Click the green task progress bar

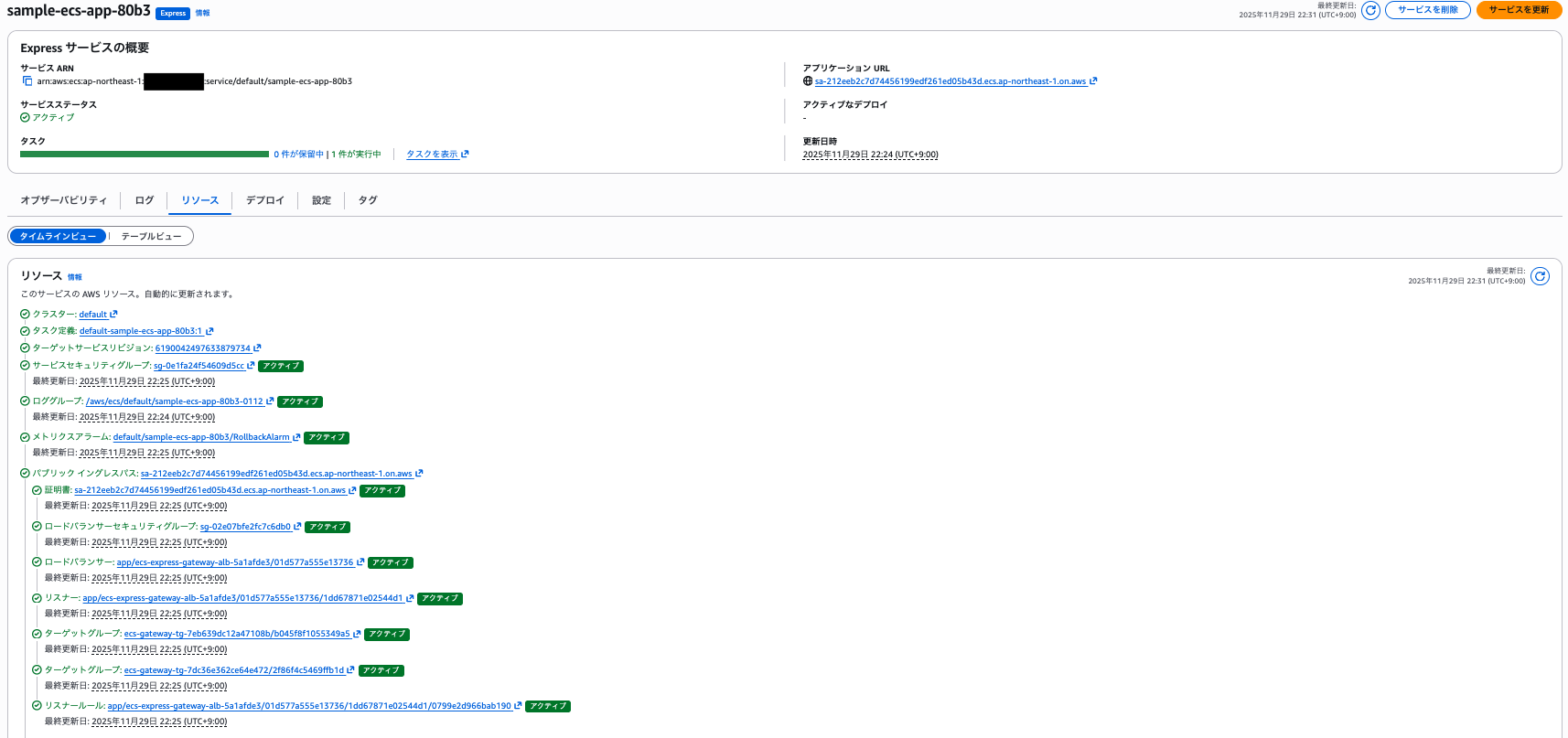[144, 154]
